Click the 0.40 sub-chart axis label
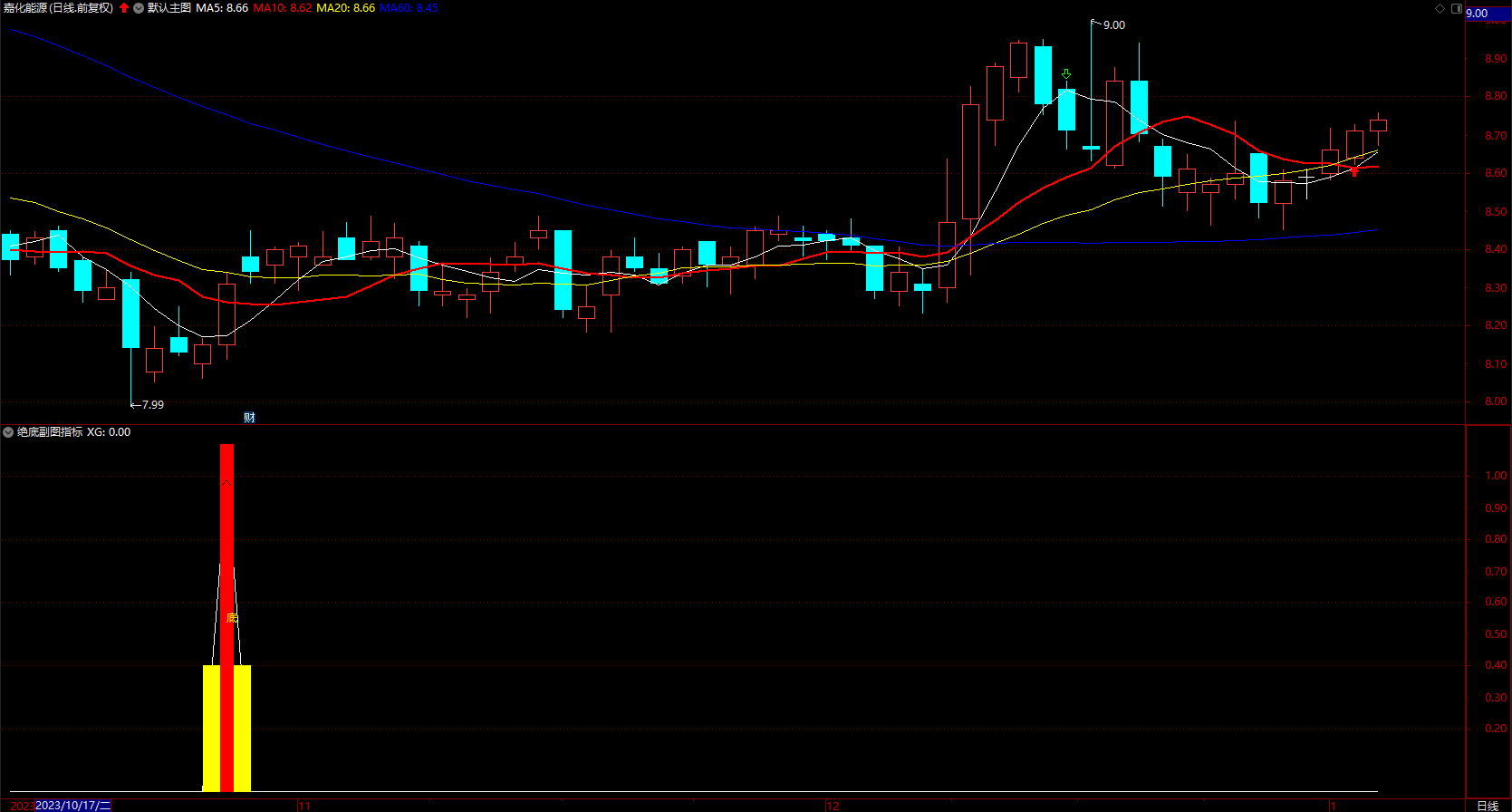Screen dimensions: 1512x812 (1496, 665)
